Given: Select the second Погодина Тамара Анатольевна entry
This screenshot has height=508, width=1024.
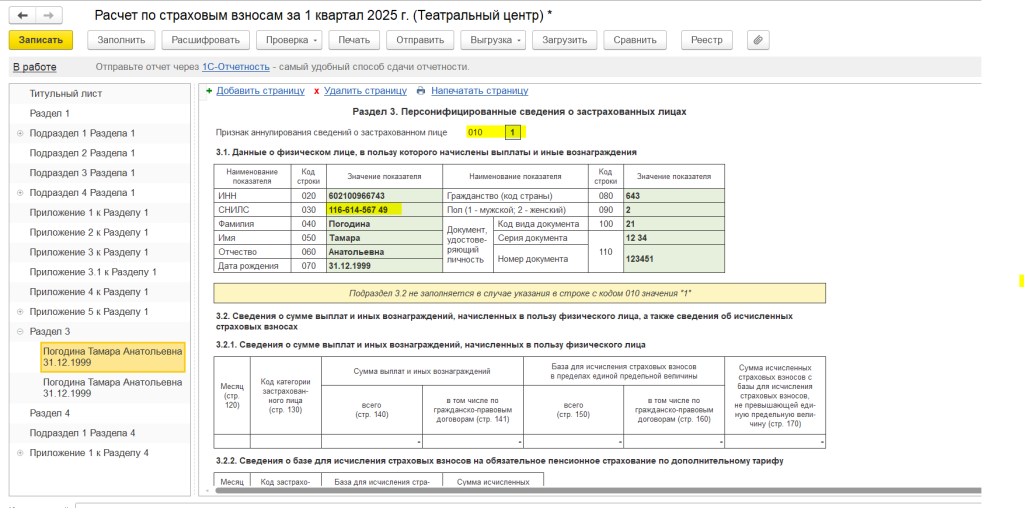Looking at the screenshot, I should [x=112, y=387].
